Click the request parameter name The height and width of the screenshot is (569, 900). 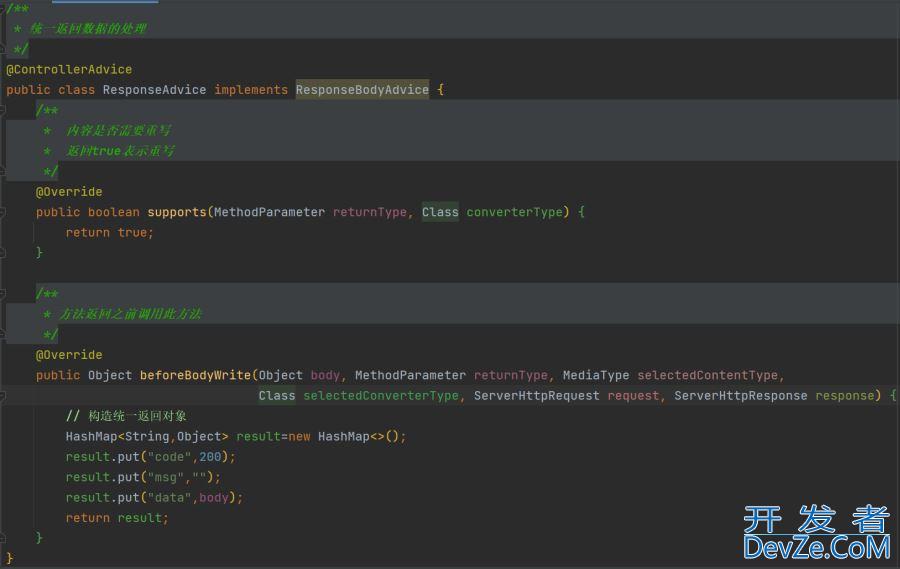point(633,396)
